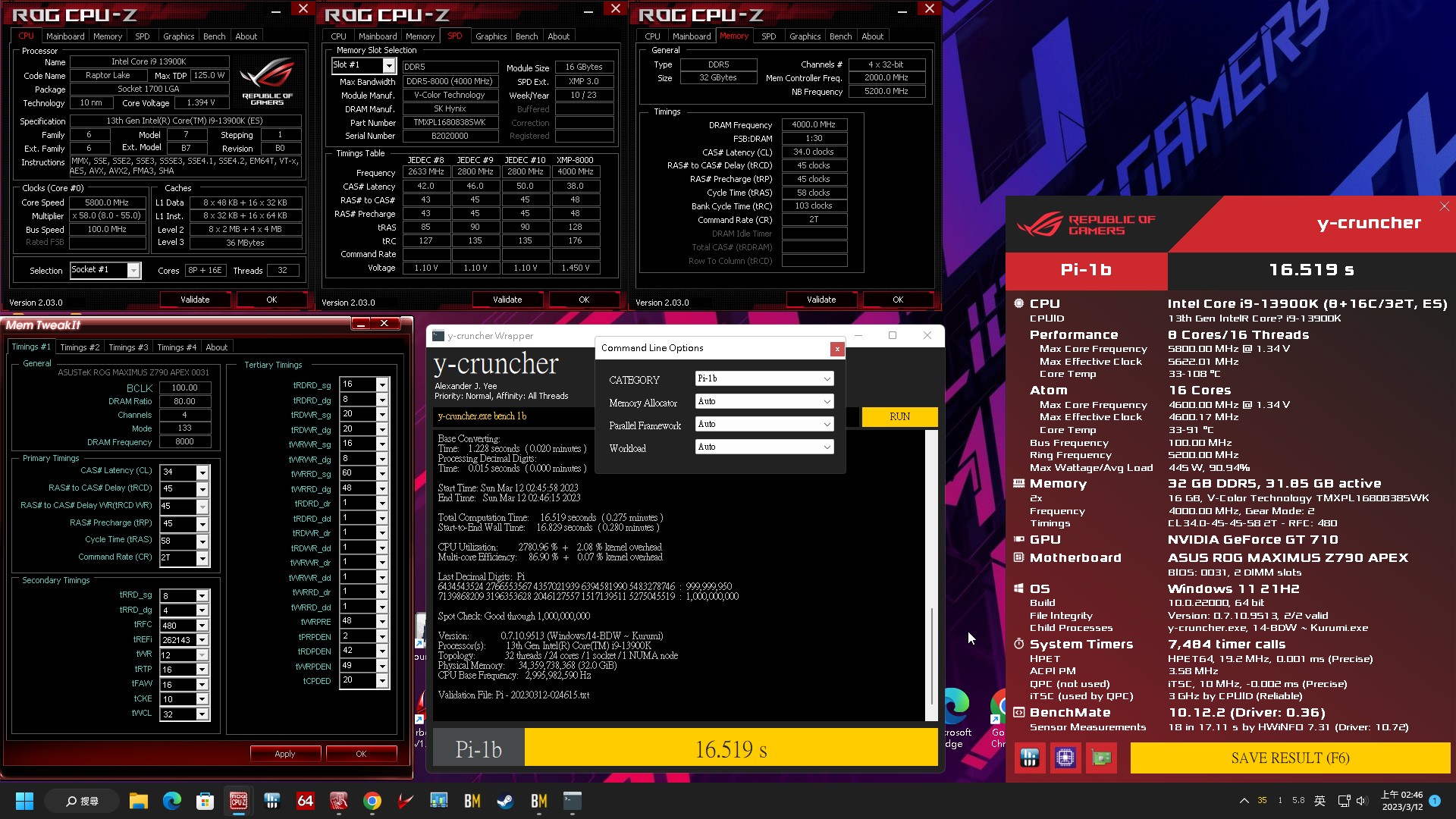Switch to Timings #4 tab in Mem TweakIt
Viewport: 1456px width, 819px height.
click(x=177, y=347)
